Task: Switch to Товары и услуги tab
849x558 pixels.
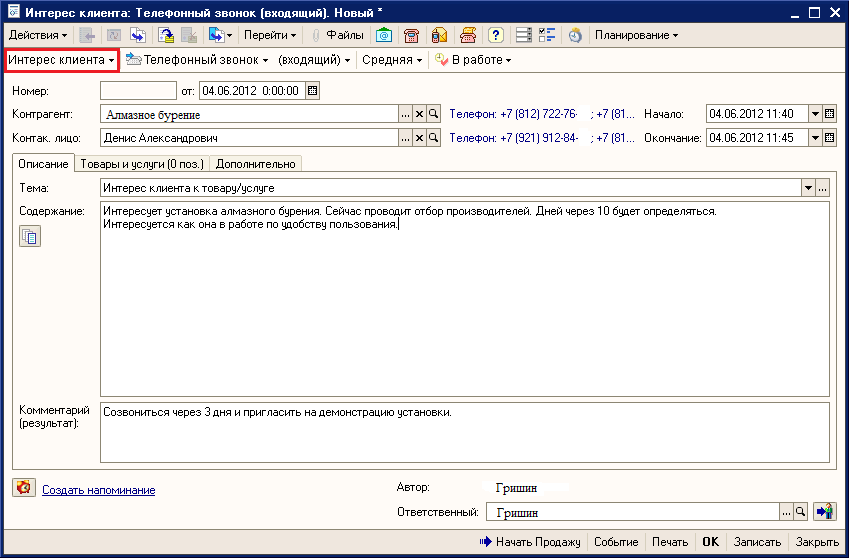Action: click(142, 164)
